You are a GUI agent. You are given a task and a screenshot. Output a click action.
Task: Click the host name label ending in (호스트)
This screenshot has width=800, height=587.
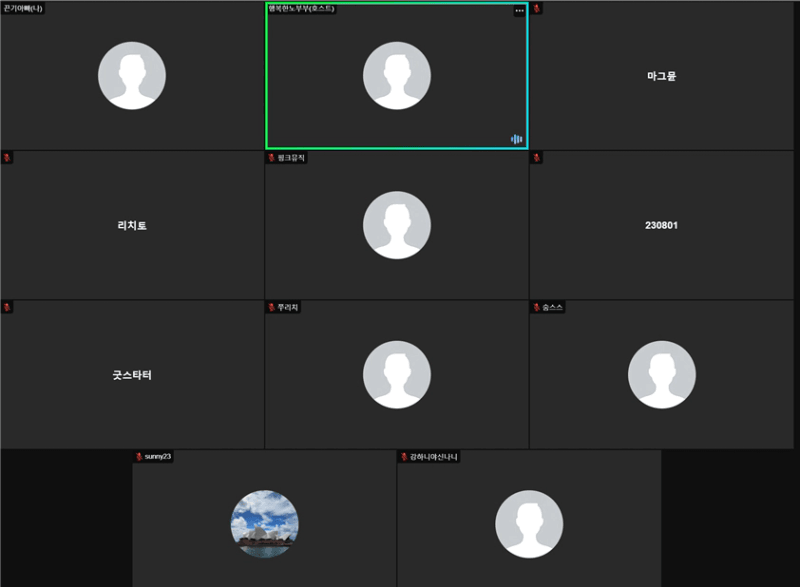tap(301, 8)
